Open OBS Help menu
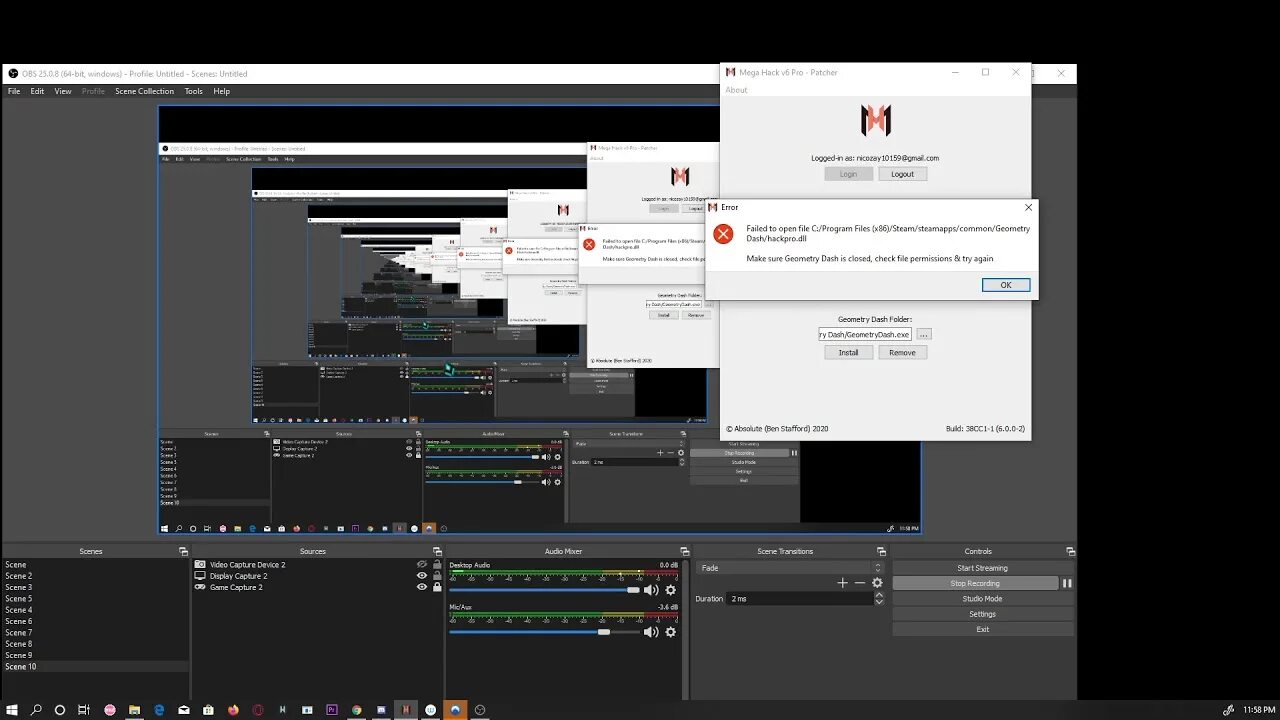This screenshot has height=720, width=1280. (222, 91)
